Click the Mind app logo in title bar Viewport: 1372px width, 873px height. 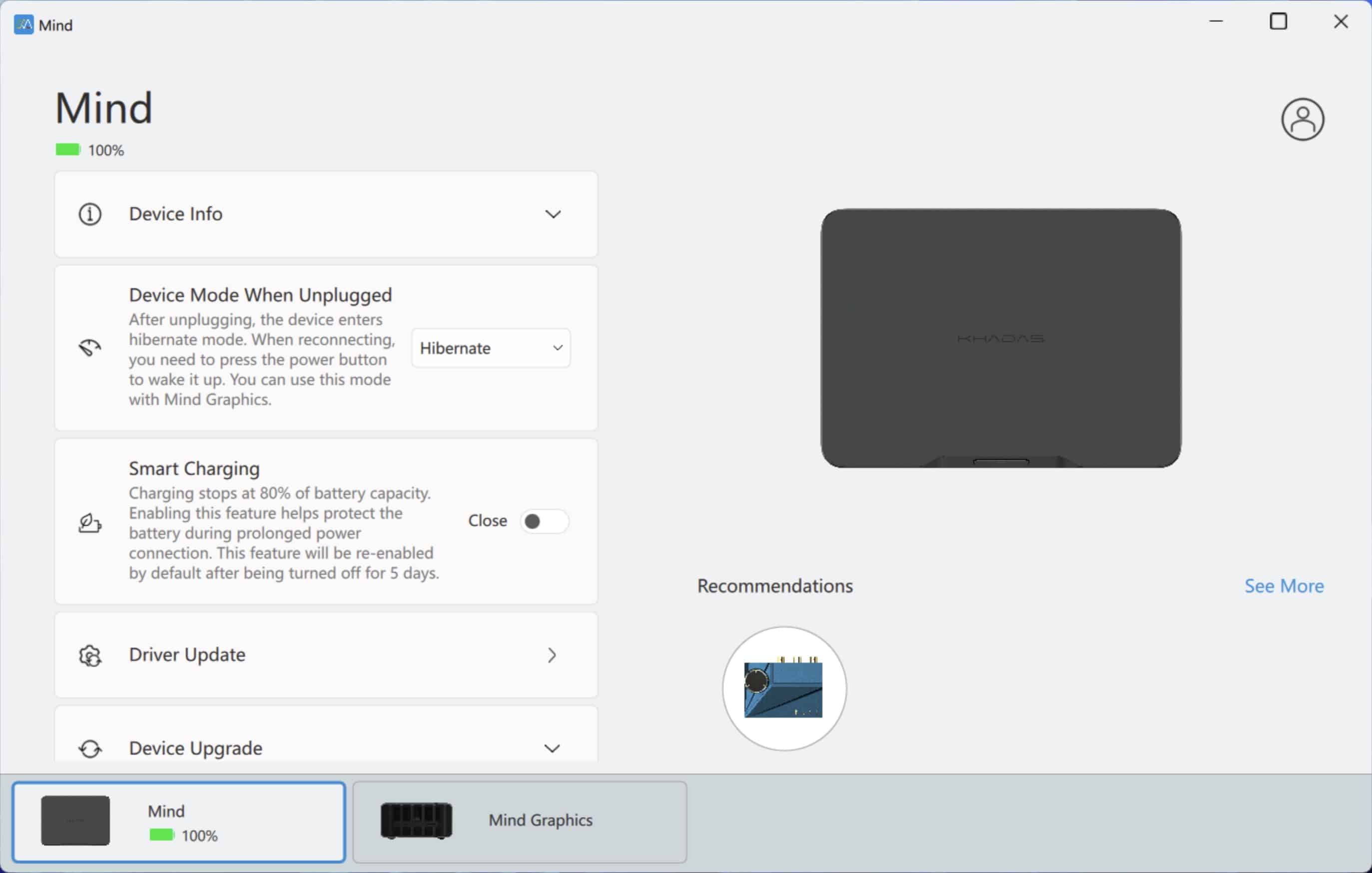coord(23,25)
